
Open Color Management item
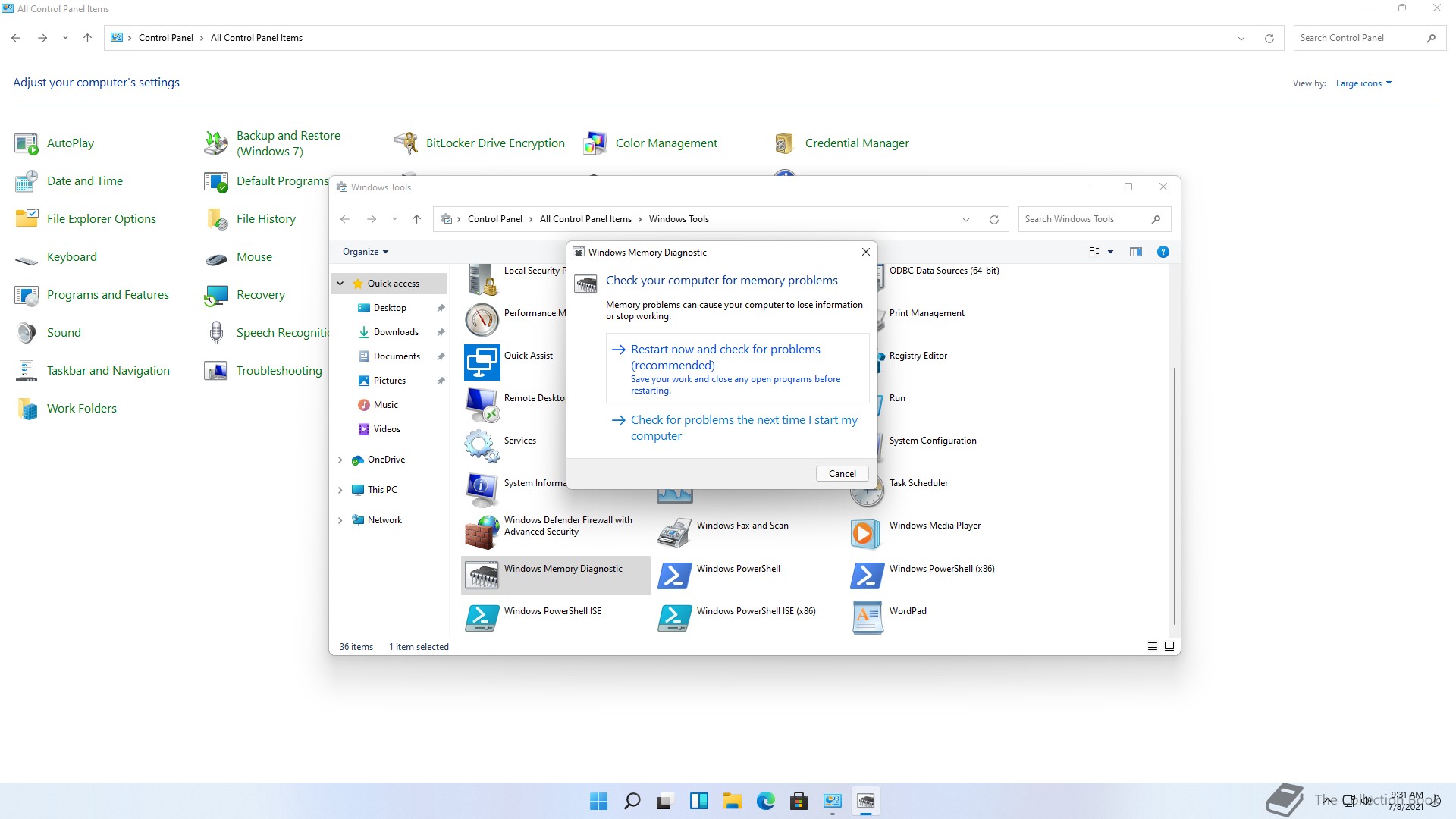click(x=651, y=143)
